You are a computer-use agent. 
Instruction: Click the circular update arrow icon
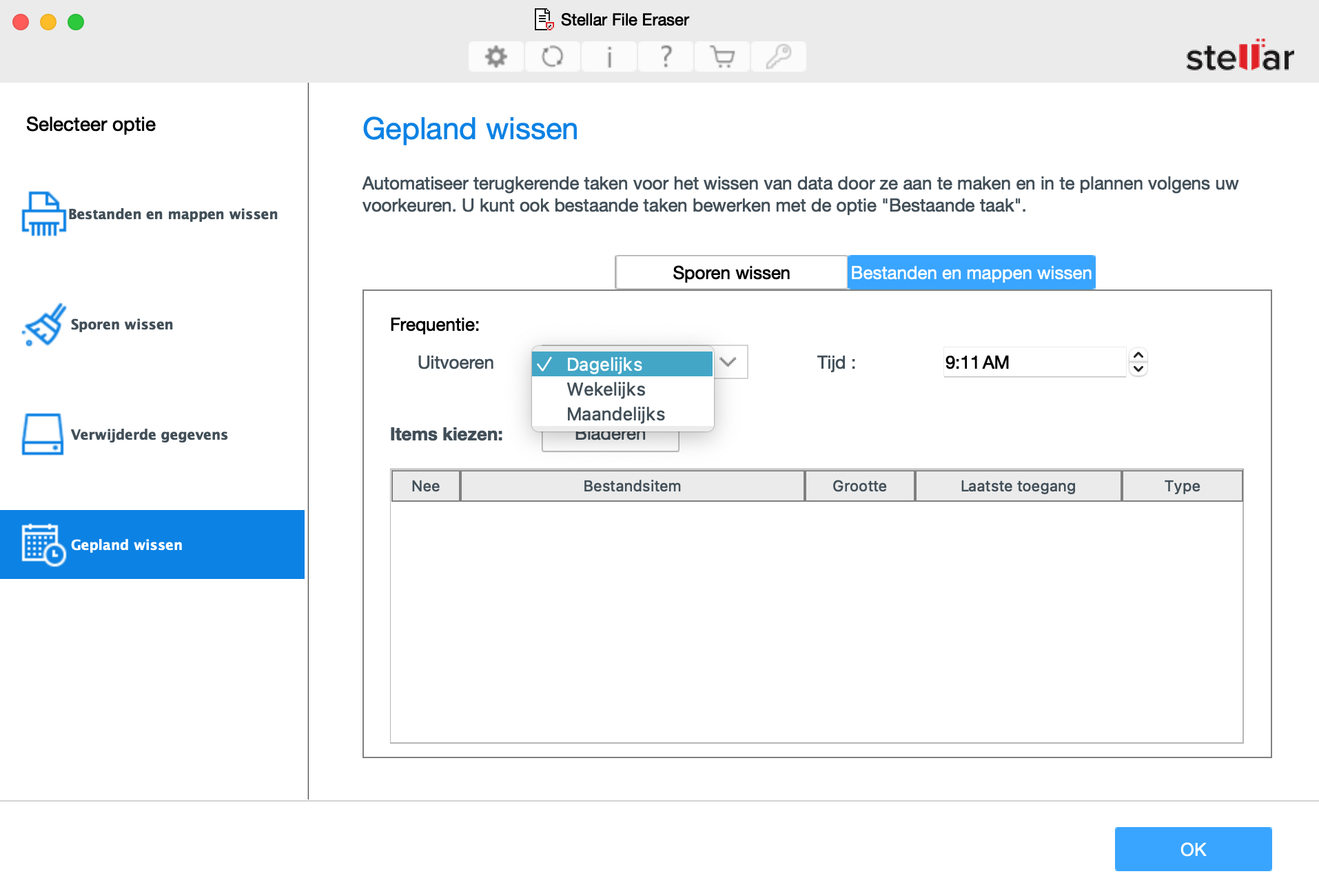(x=552, y=57)
